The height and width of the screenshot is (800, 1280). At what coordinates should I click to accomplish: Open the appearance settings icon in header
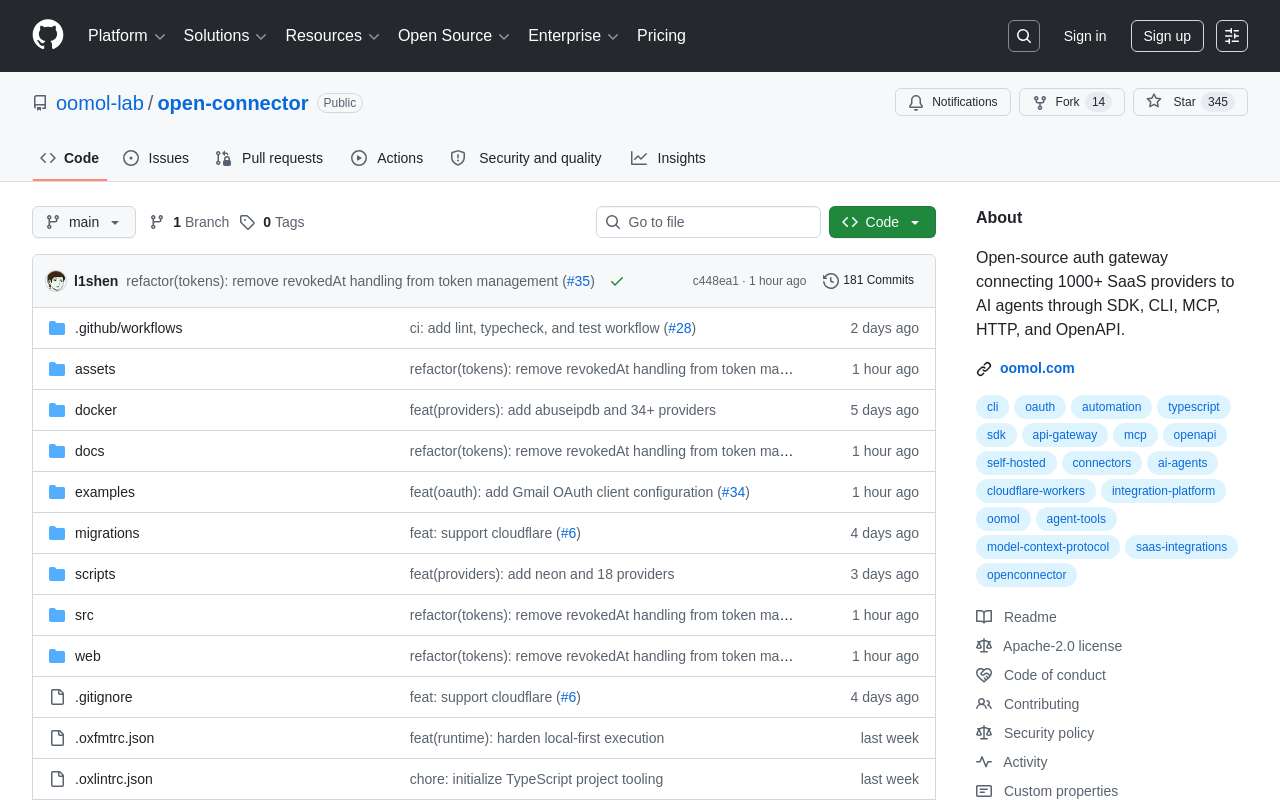click(x=1232, y=36)
